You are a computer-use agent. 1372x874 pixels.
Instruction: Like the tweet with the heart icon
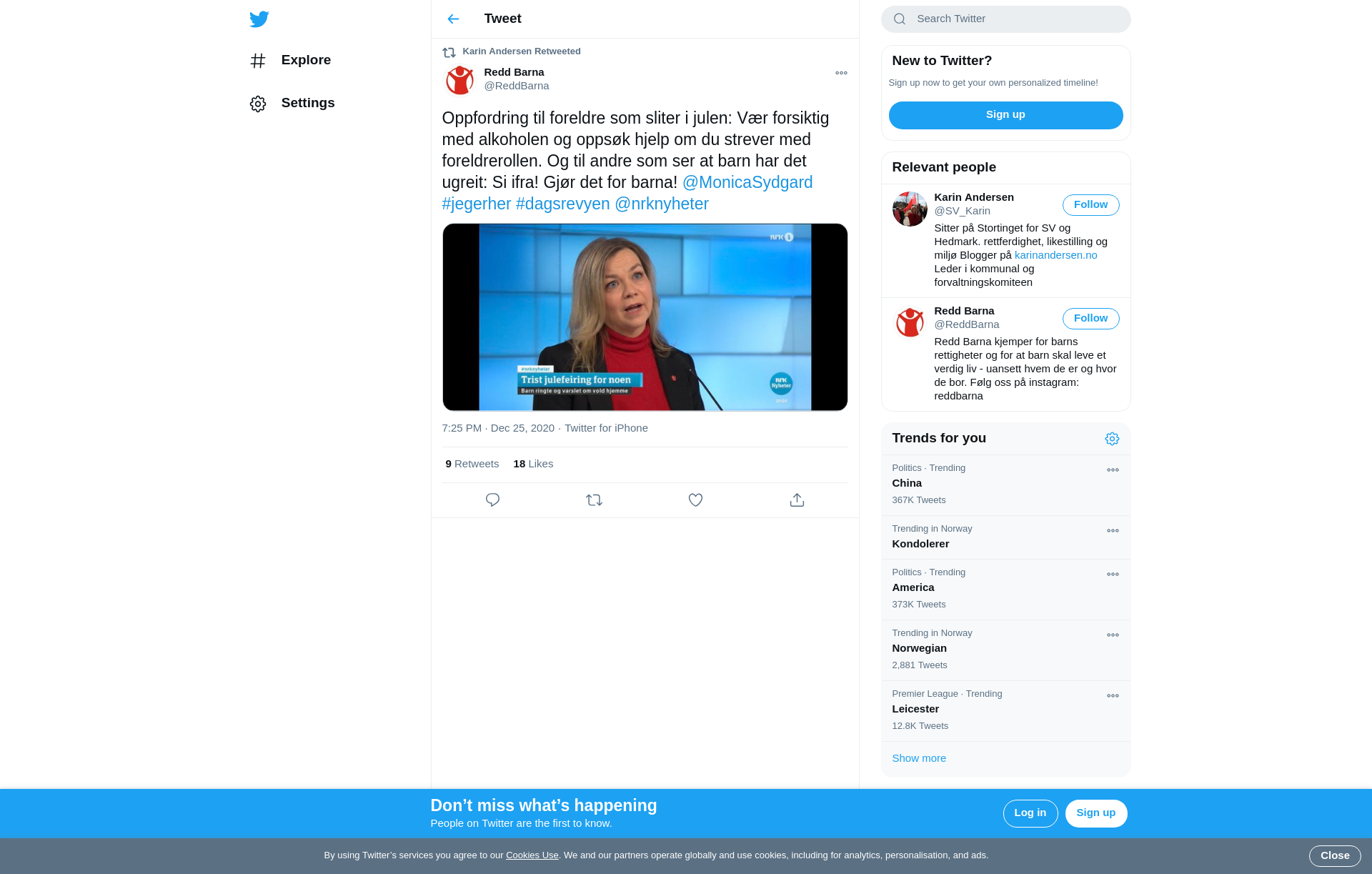[695, 500]
